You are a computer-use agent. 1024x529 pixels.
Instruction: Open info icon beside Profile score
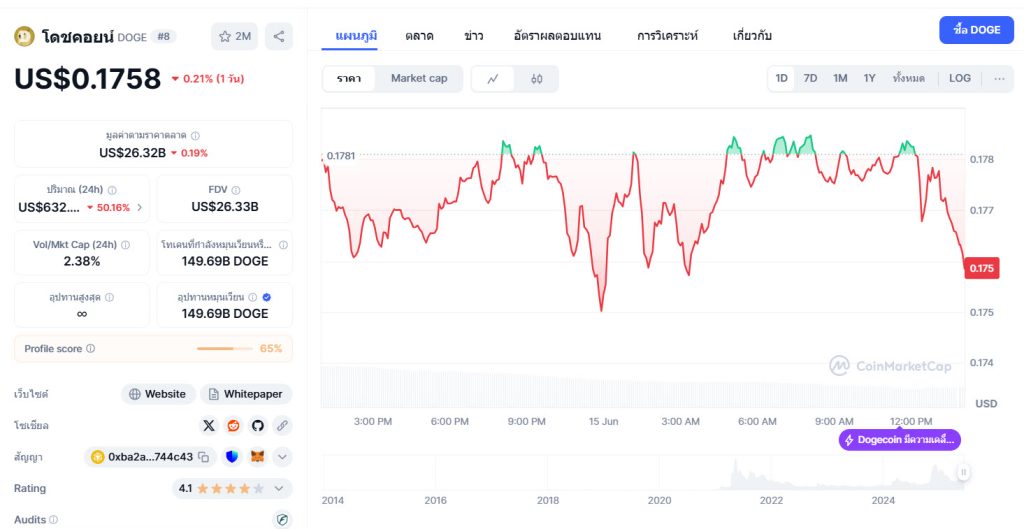[91, 349]
